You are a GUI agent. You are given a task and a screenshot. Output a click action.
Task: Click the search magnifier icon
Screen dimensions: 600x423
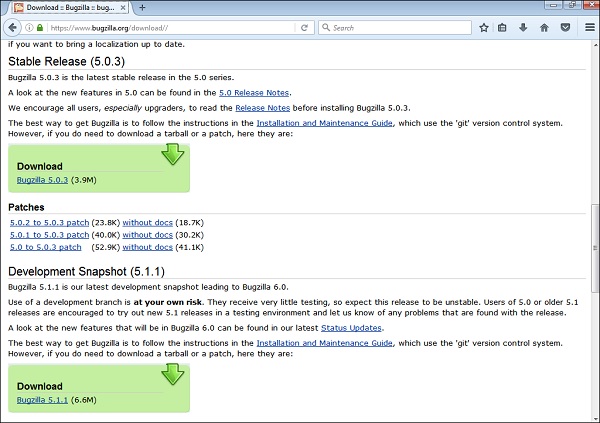pyautogui.click(x=326, y=27)
